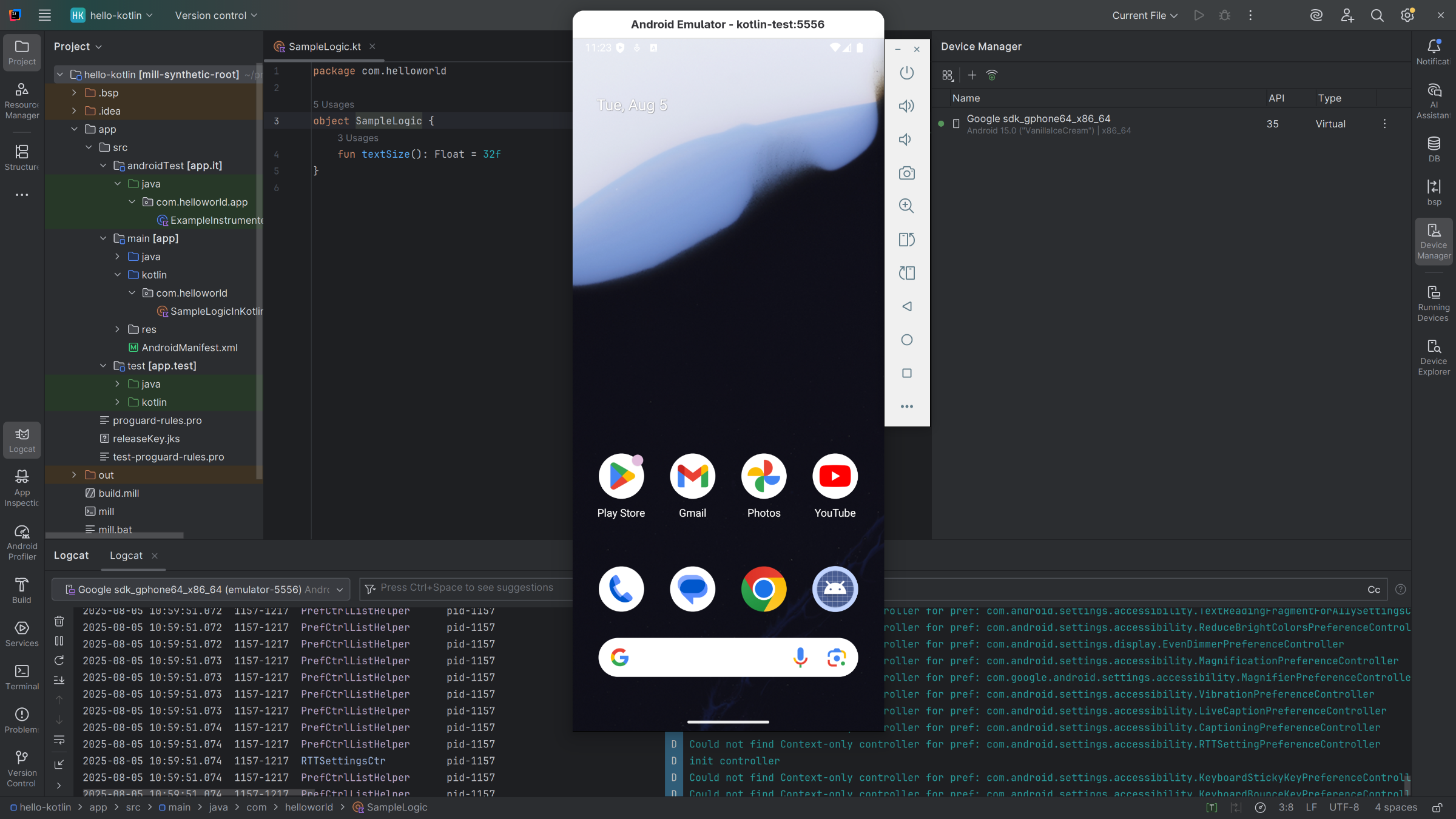Viewport: 1456px width, 819px height.
Task: Pause the Logcat output stream
Action: click(x=59, y=641)
